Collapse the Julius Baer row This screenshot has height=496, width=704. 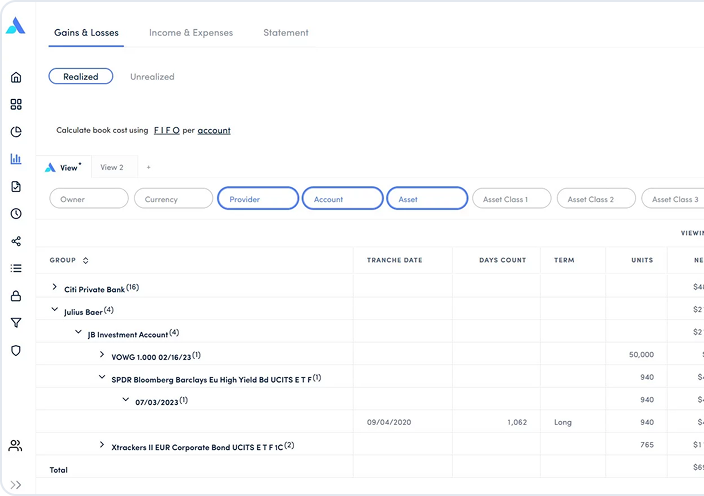[x=54, y=309]
